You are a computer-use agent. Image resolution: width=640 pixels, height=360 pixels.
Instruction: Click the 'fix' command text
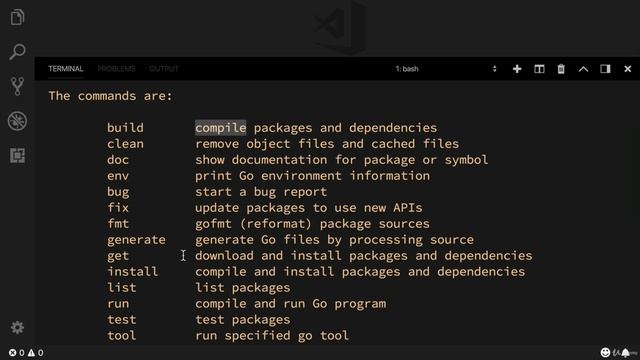(118, 207)
